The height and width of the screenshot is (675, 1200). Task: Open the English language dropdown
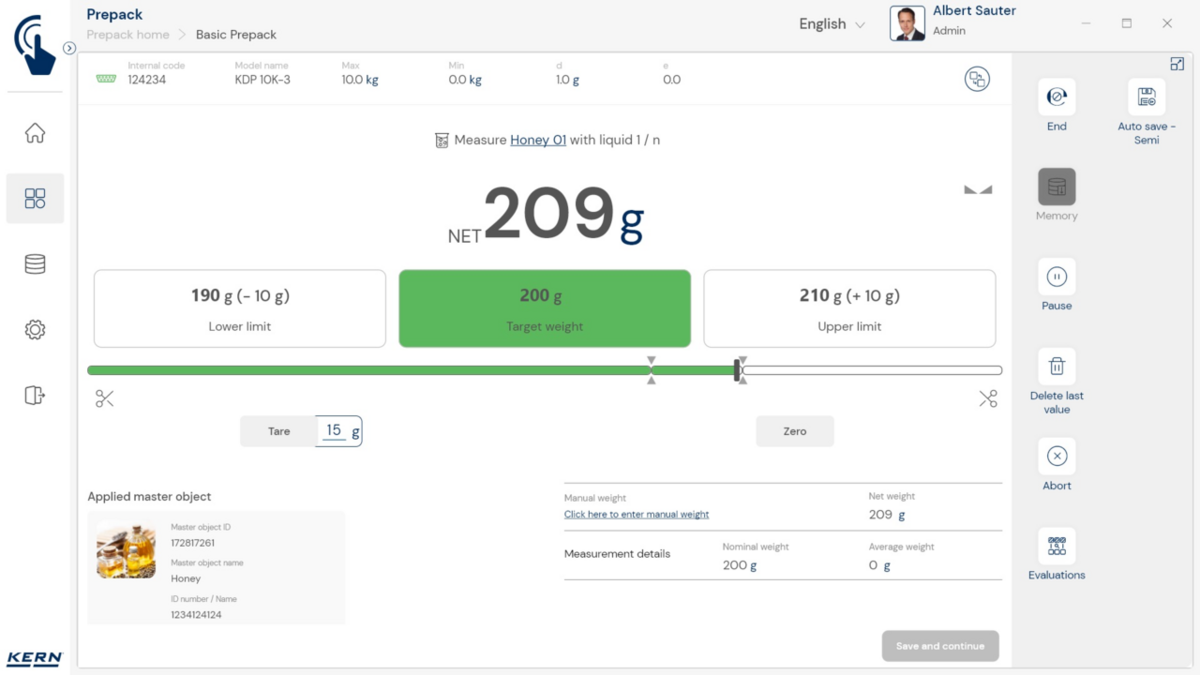832,24
